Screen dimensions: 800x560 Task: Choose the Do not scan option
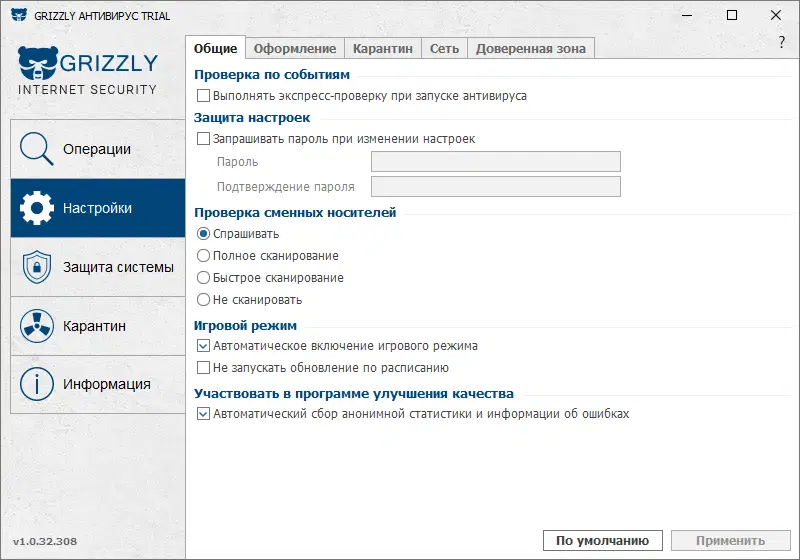pyautogui.click(x=204, y=300)
